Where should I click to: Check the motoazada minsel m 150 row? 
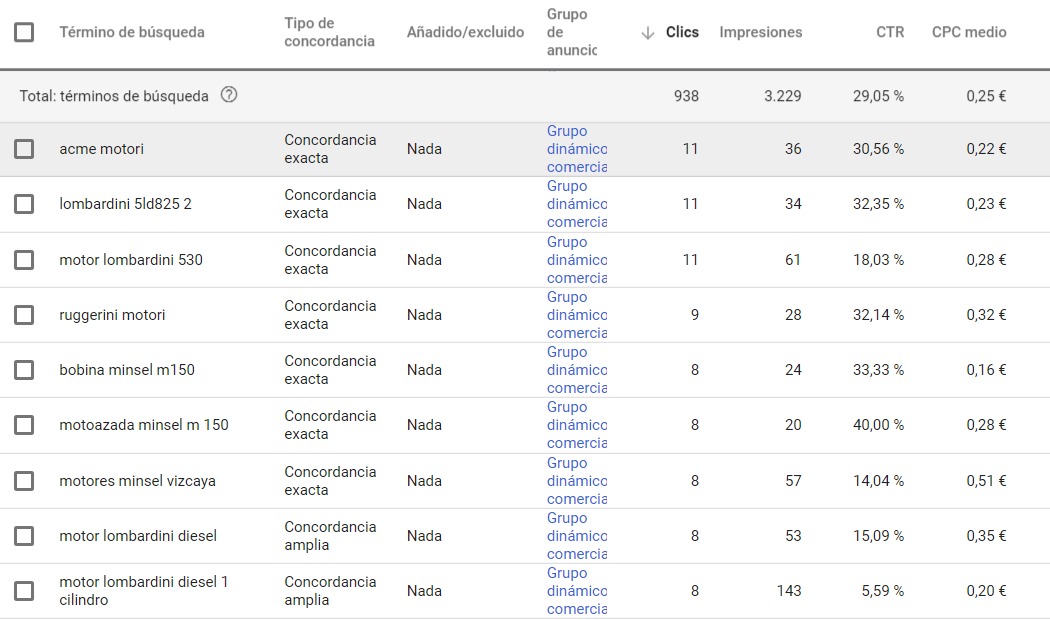pos(24,425)
